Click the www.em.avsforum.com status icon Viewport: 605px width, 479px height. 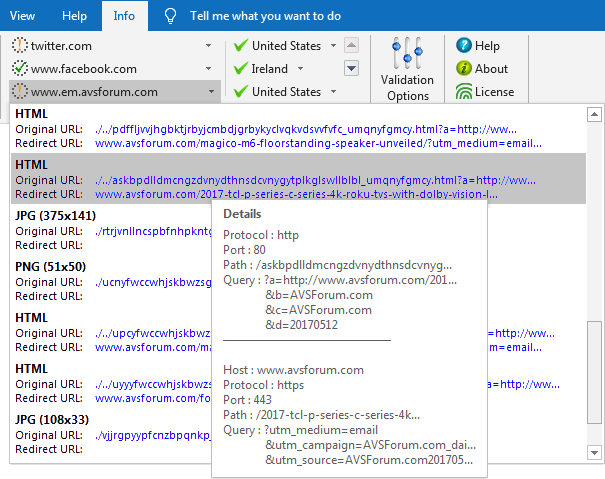click(x=20, y=92)
